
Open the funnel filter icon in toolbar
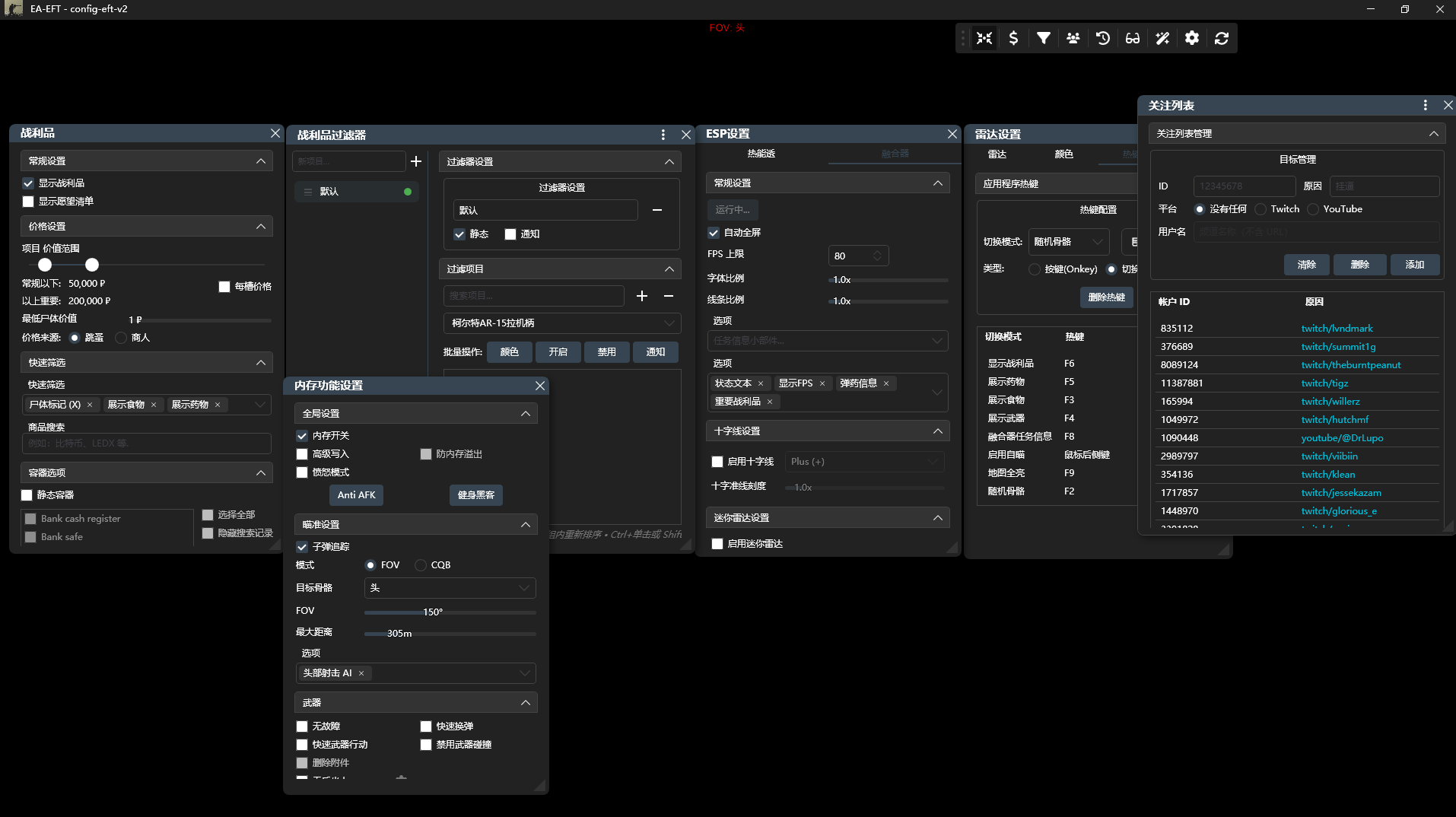[1044, 38]
